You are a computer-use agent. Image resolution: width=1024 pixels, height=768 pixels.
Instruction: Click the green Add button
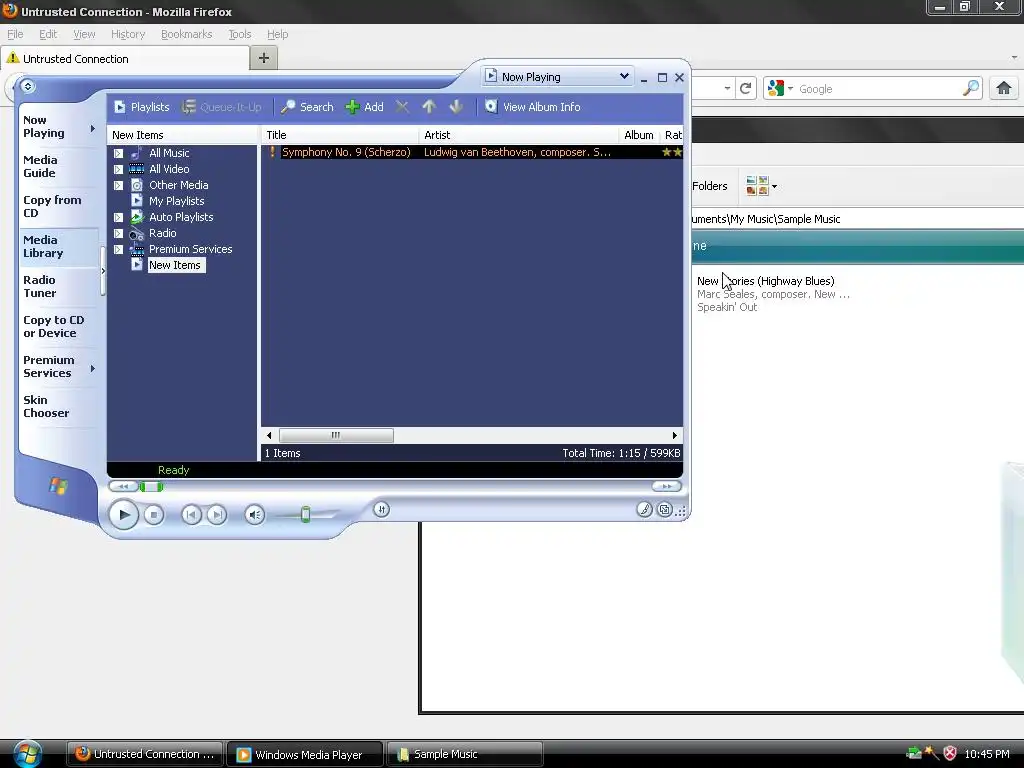[x=364, y=107]
